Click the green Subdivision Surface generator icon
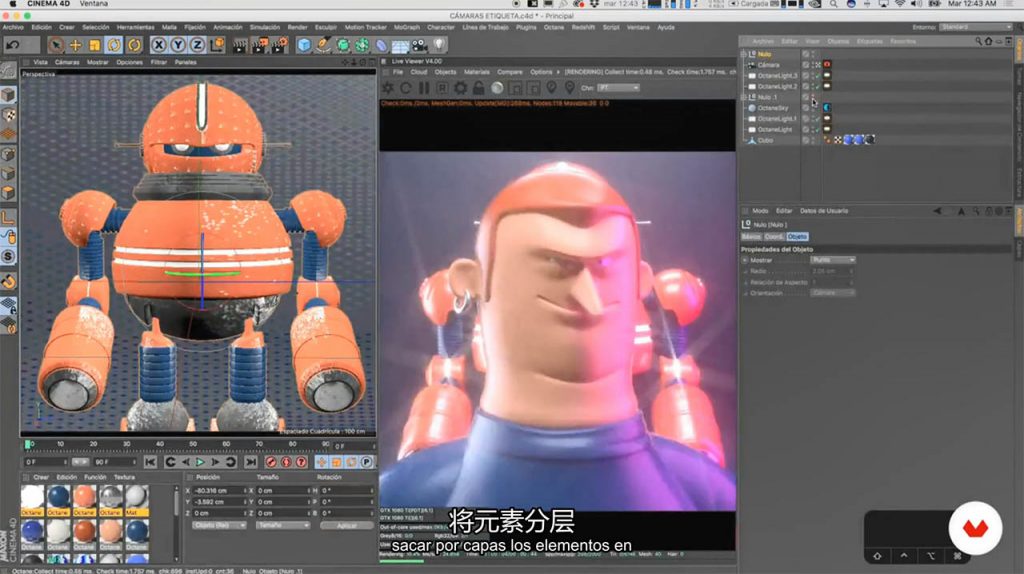The height and width of the screenshot is (574, 1024). pos(343,45)
